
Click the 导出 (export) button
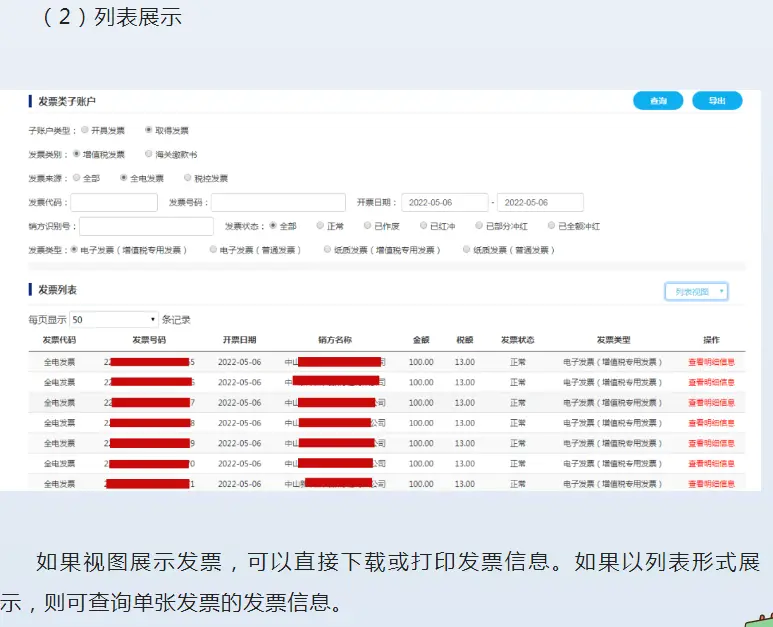click(x=717, y=101)
